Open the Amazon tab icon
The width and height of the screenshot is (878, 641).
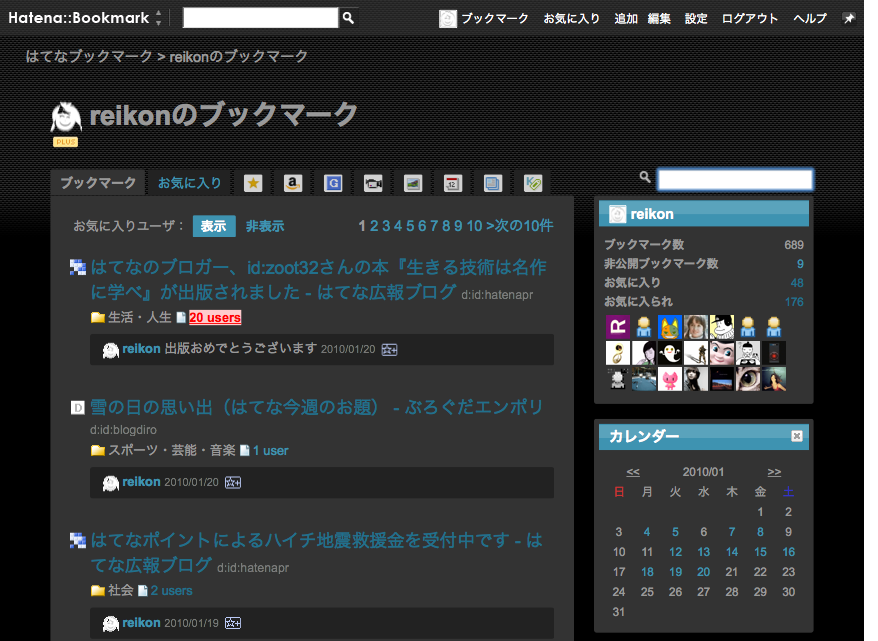tap(293, 183)
